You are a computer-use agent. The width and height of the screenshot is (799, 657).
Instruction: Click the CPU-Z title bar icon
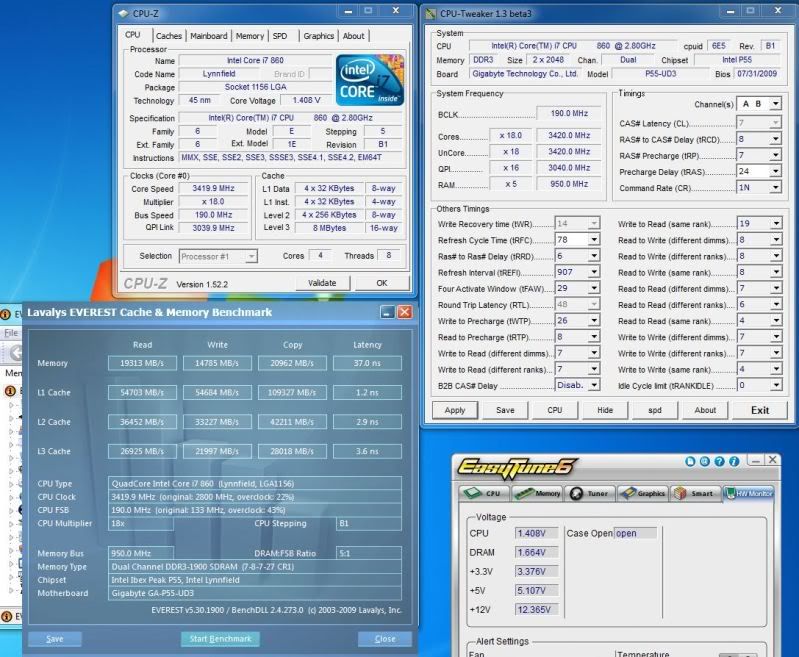(x=123, y=14)
